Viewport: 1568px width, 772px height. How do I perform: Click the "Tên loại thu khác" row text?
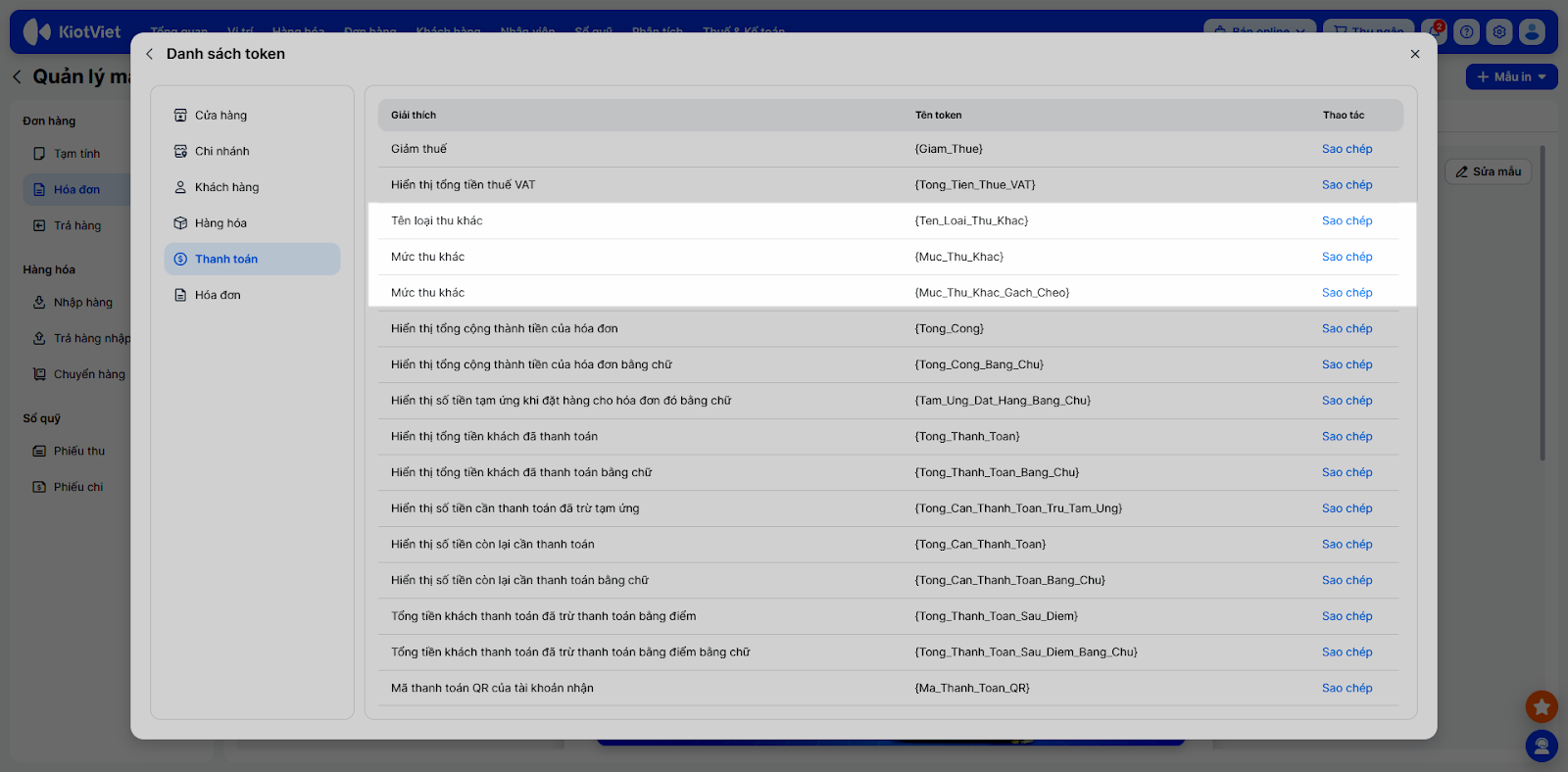tap(436, 221)
